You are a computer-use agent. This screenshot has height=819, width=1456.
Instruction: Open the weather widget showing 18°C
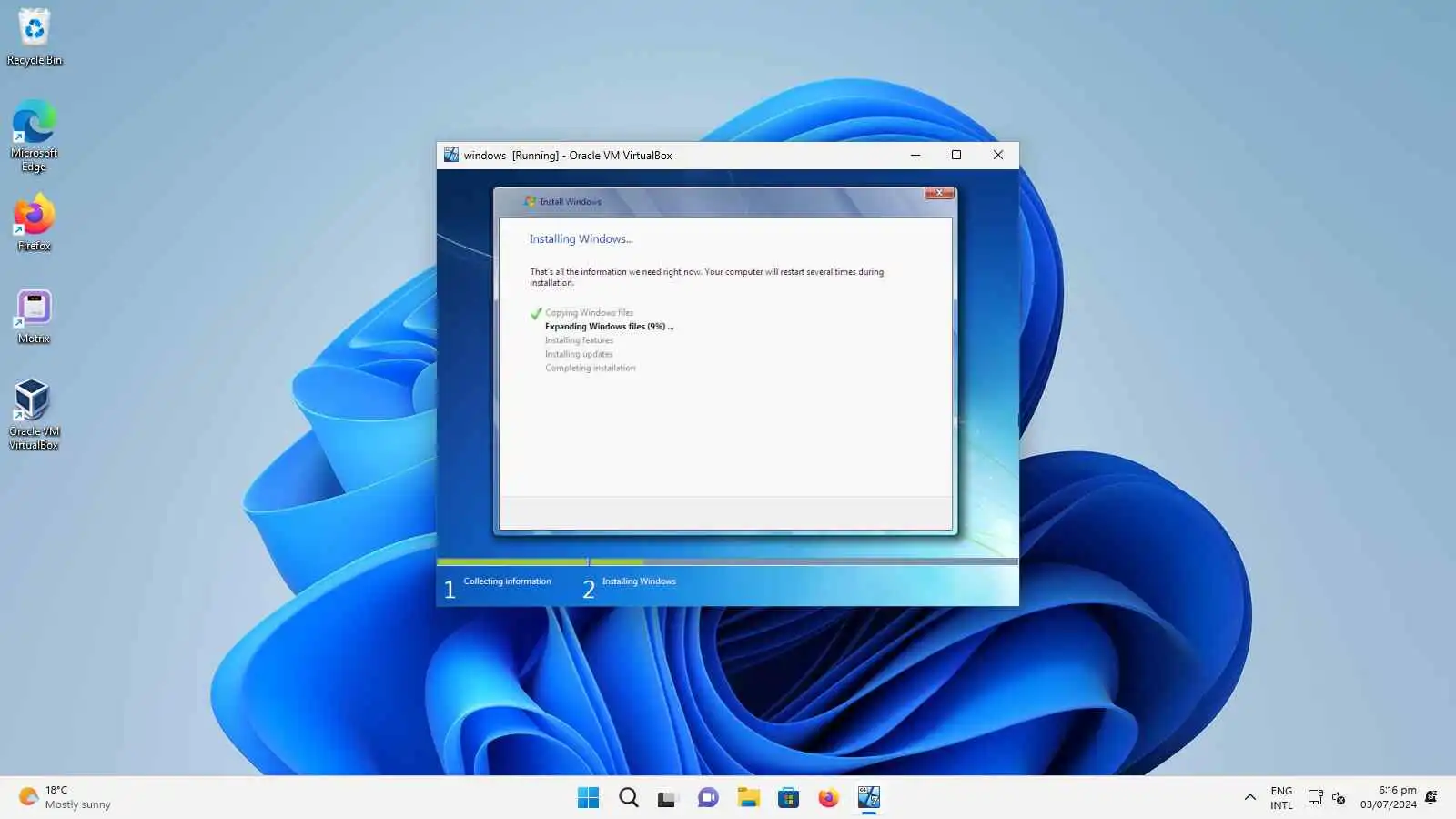tap(65, 797)
